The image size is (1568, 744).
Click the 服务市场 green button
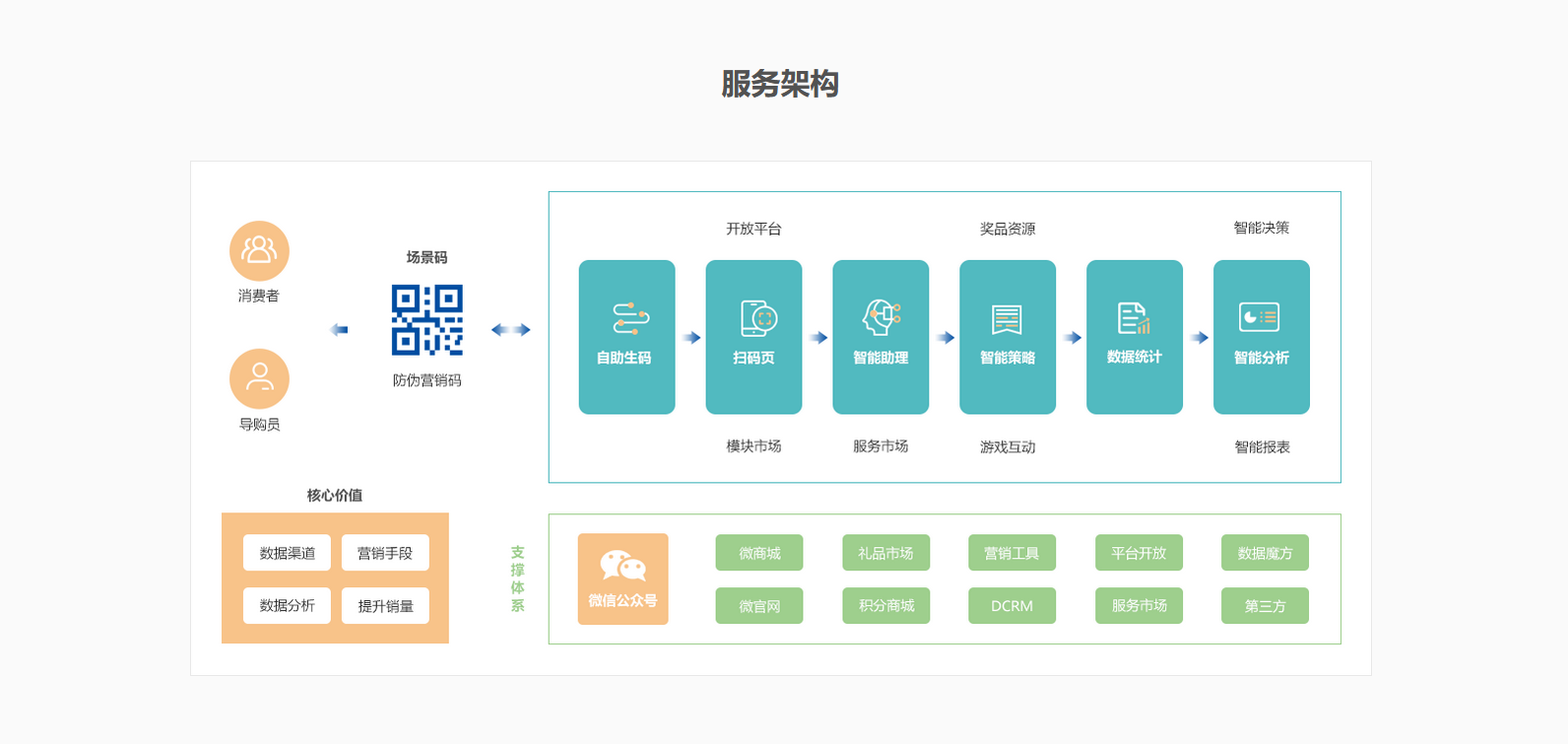coord(1140,606)
